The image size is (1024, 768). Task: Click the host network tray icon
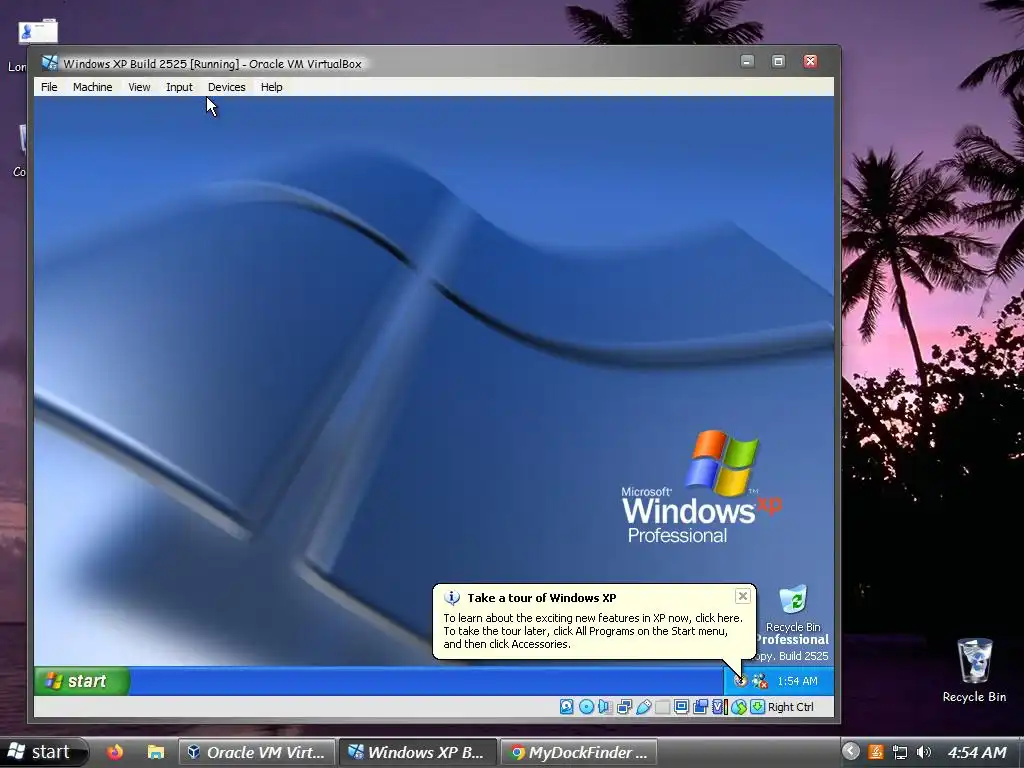(x=900, y=752)
